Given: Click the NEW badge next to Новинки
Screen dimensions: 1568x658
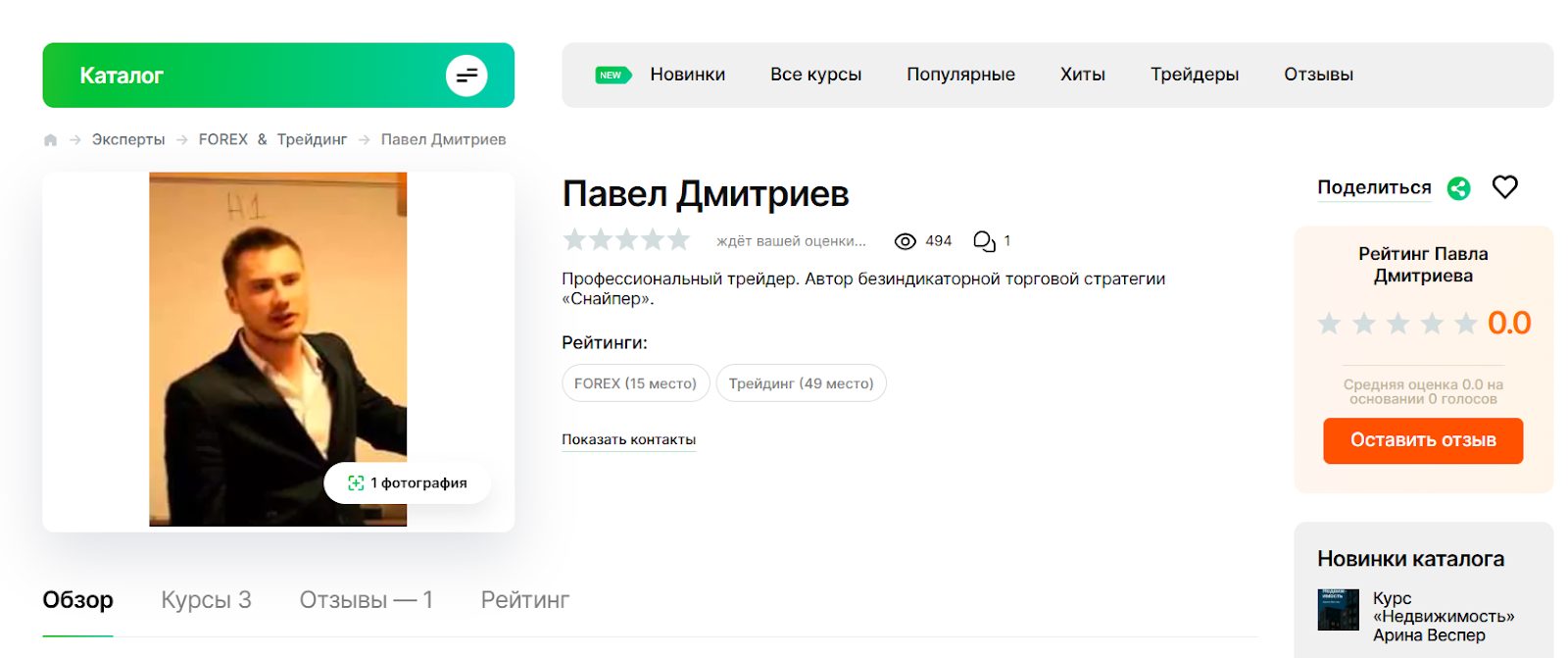Looking at the screenshot, I should coord(611,75).
